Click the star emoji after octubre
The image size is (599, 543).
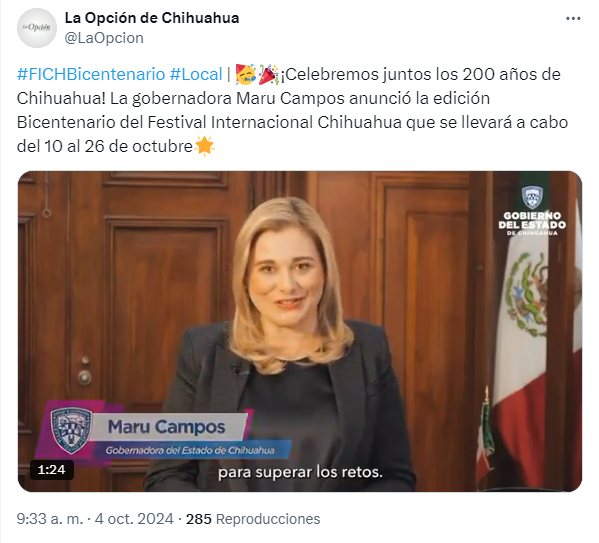tap(204, 146)
